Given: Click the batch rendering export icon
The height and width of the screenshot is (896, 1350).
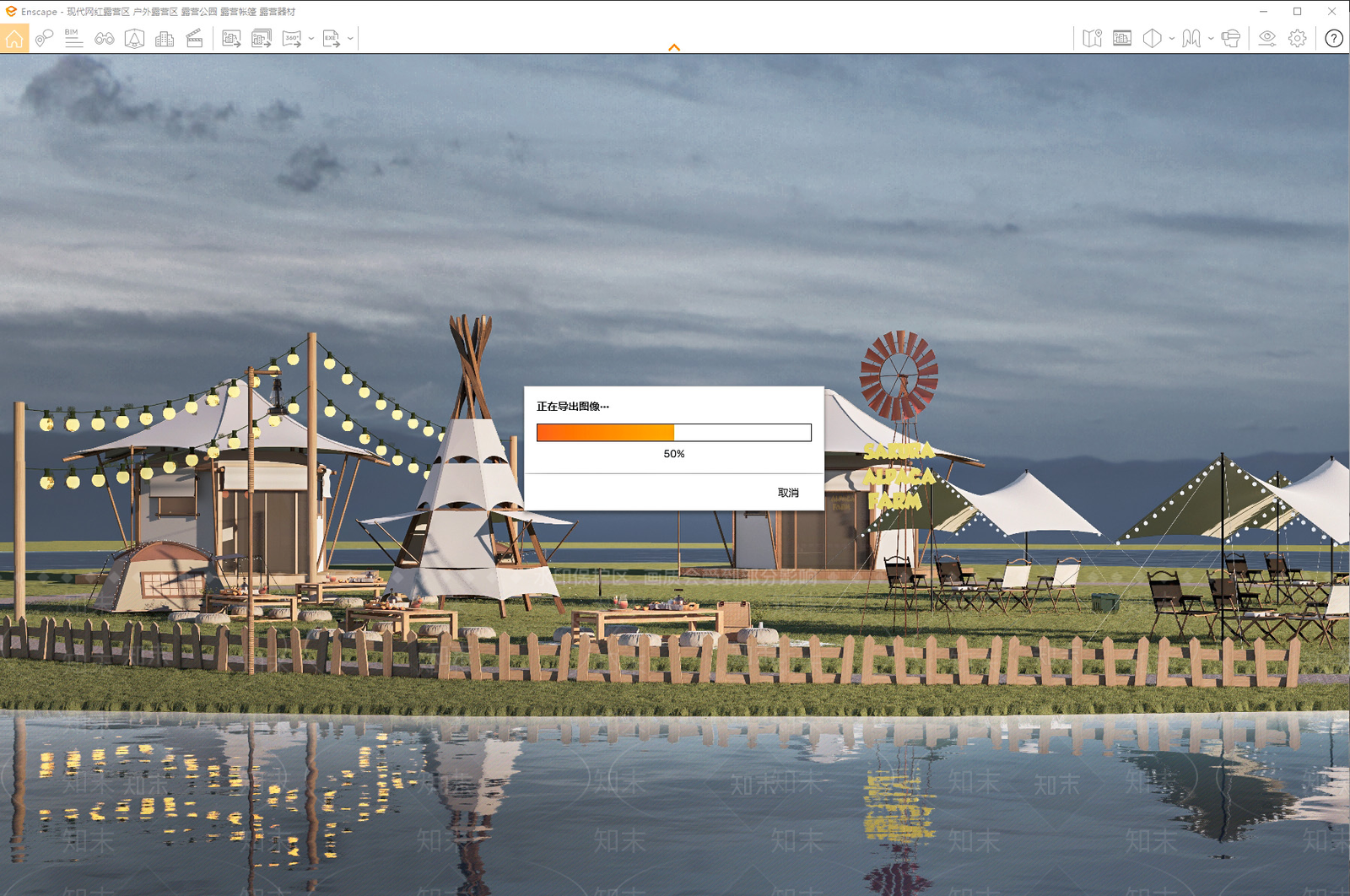Looking at the screenshot, I should tap(262, 39).
